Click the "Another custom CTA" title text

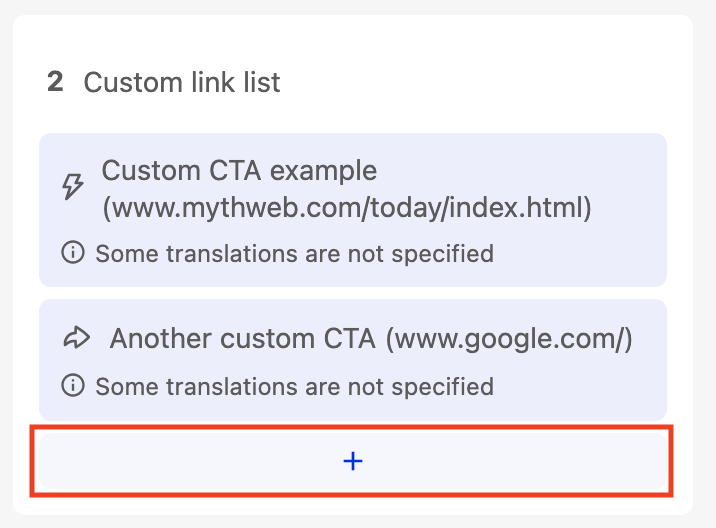[x=243, y=339]
